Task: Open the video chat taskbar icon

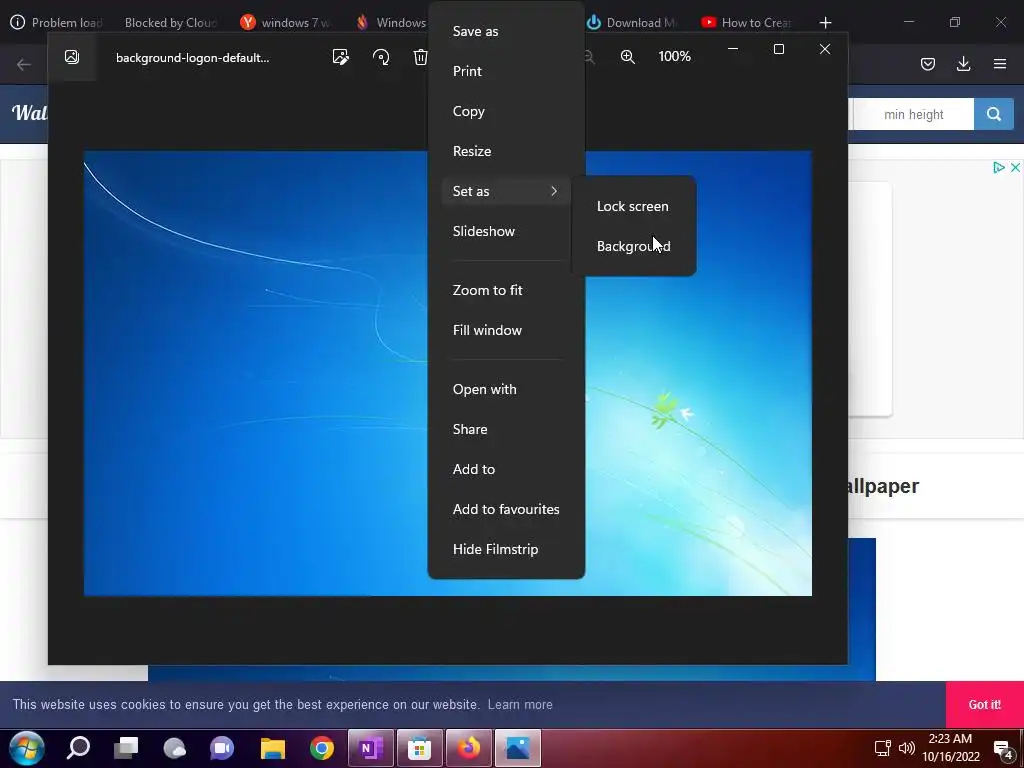Action: tap(222, 748)
